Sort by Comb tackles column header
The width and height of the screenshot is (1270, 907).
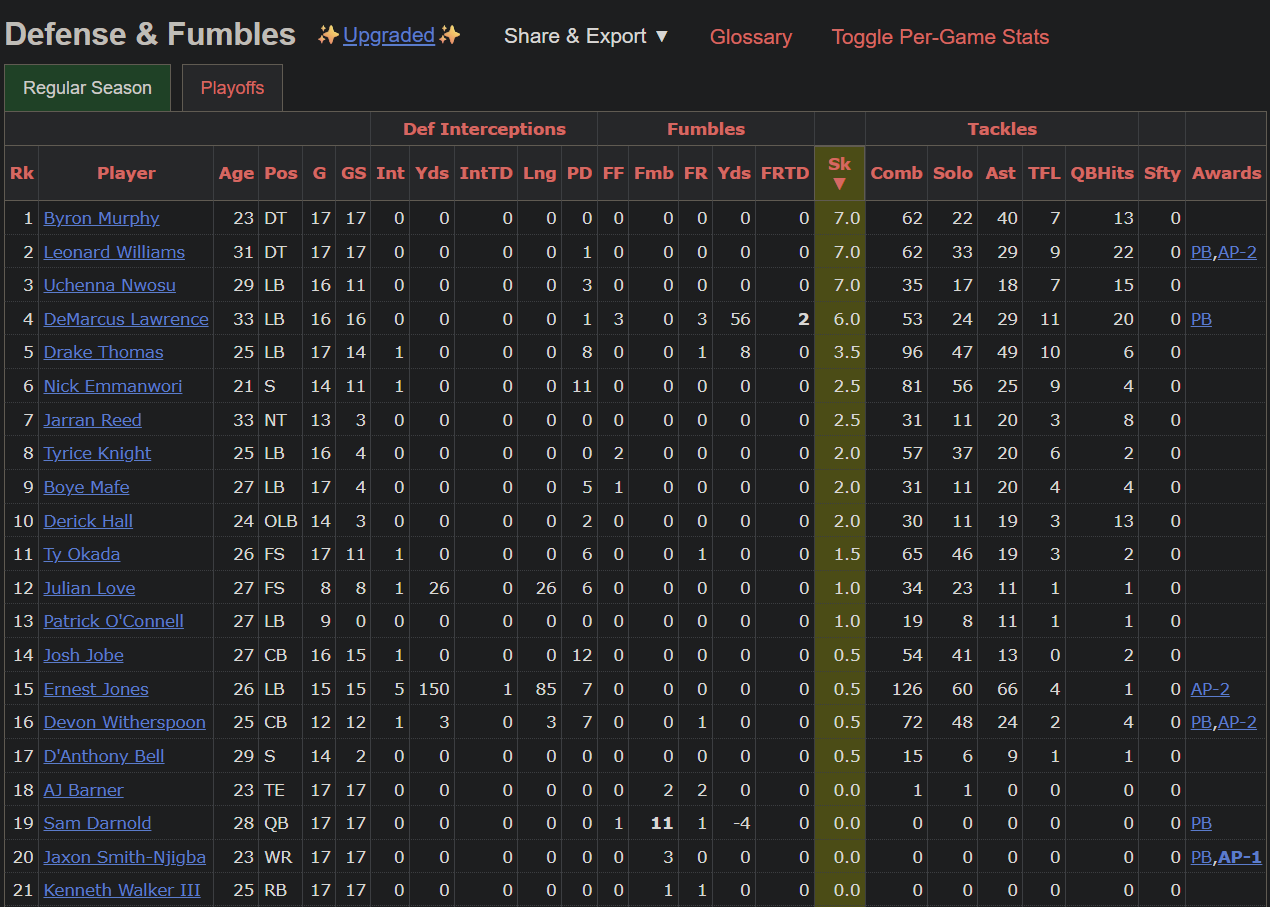pyautogui.click(x=896, y=173)
